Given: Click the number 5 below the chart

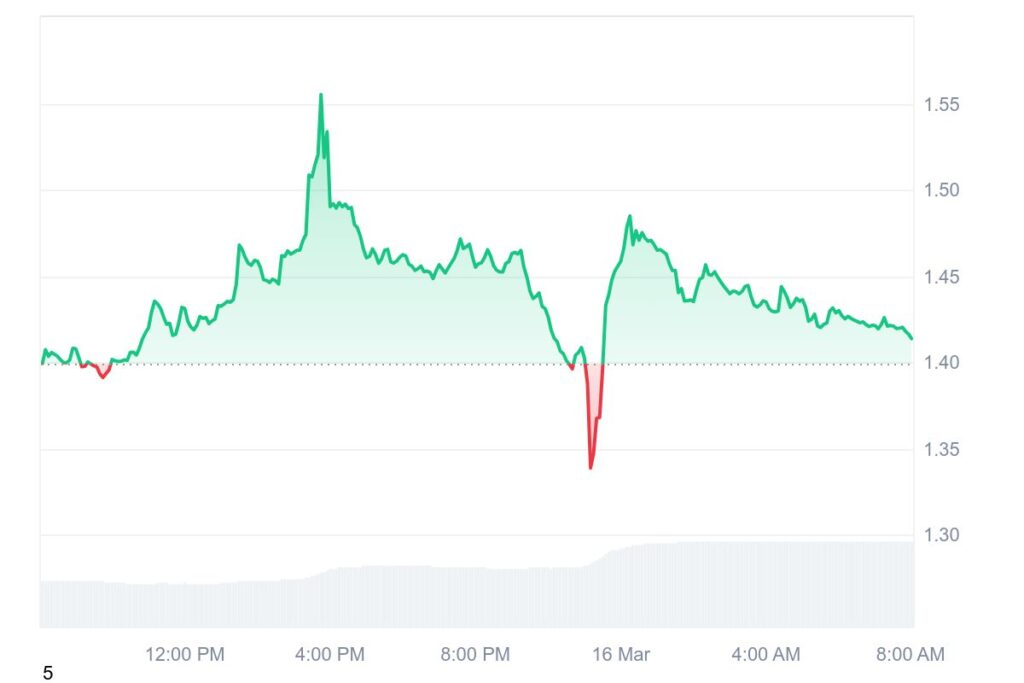Looking at the screenshot, I should (x=48, y=673).
